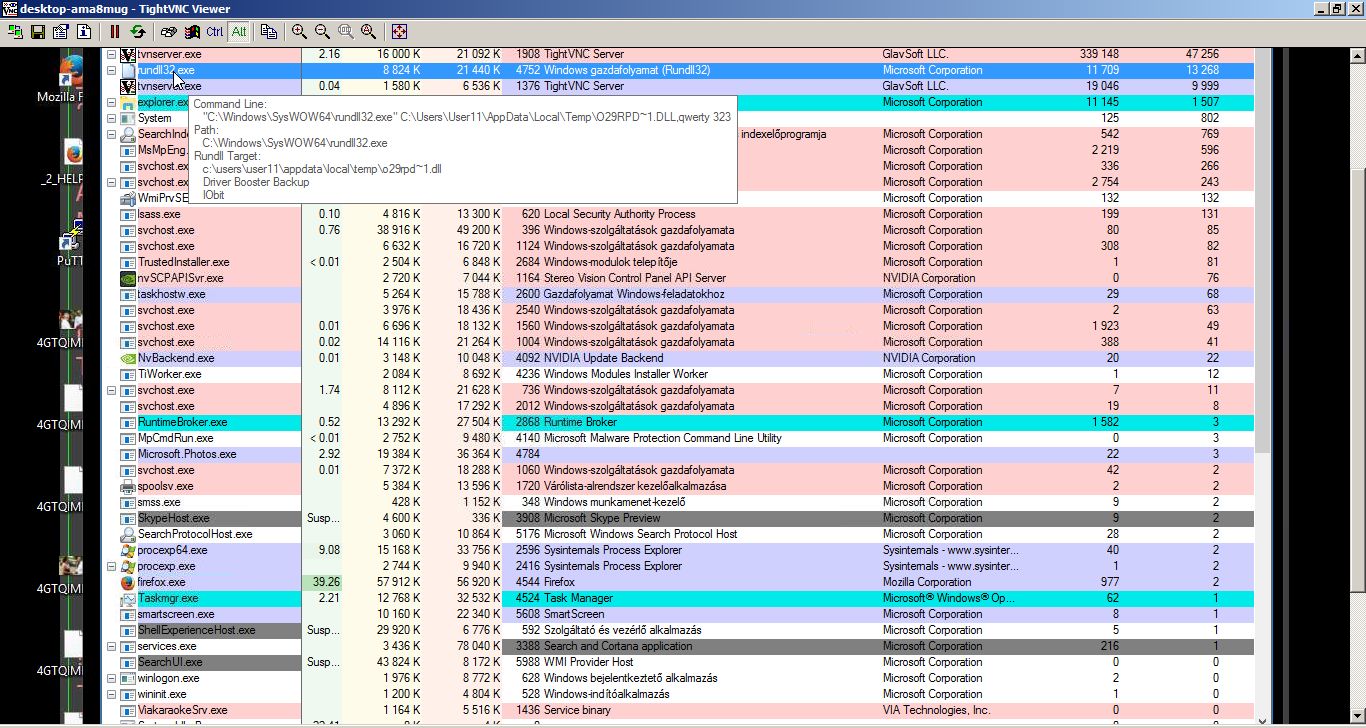
Task: Toggle the Alt key button off
Action: 239,32
